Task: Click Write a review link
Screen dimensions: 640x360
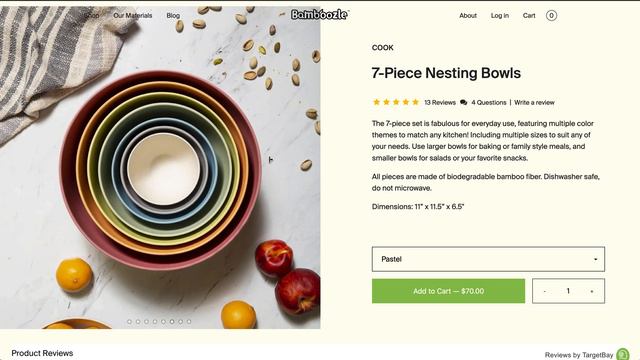Action: [x=534, y=102]
